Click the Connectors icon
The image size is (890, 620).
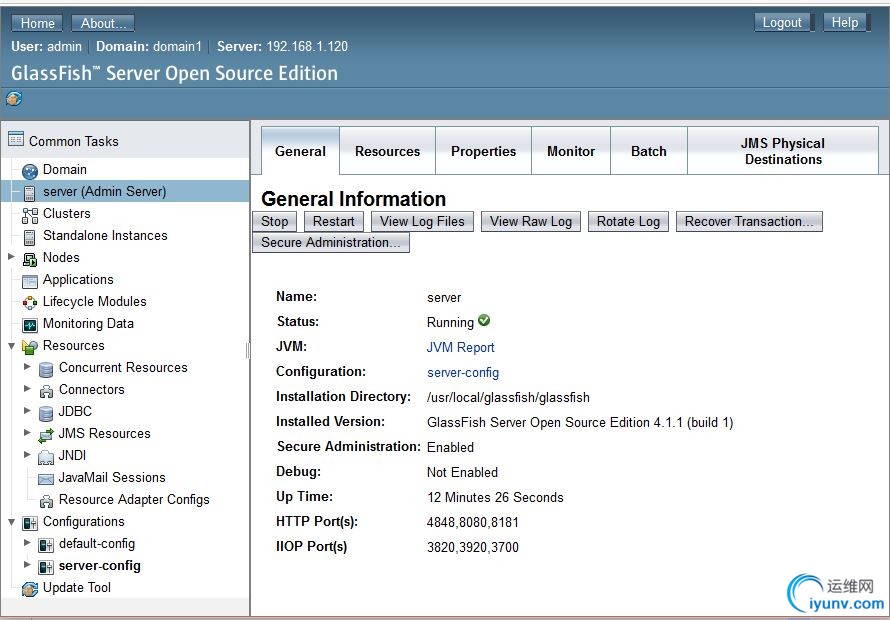click(46, 391)
